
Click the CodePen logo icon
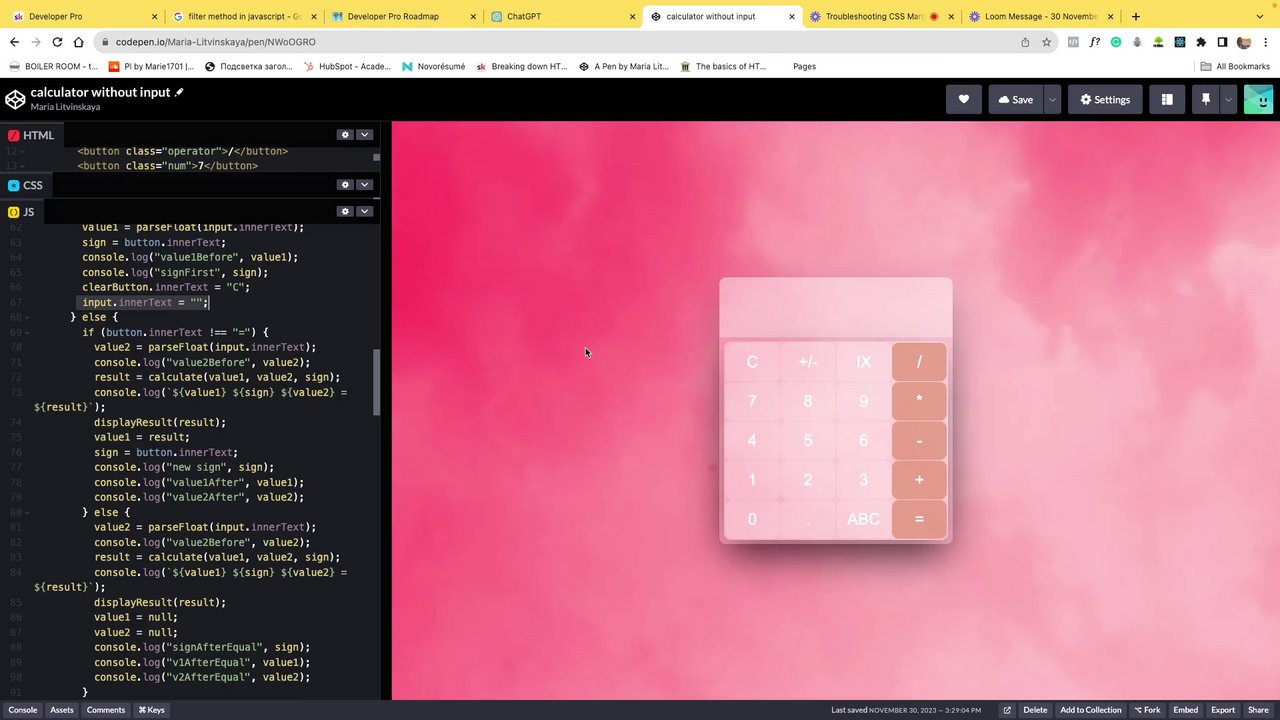[15, 100]
